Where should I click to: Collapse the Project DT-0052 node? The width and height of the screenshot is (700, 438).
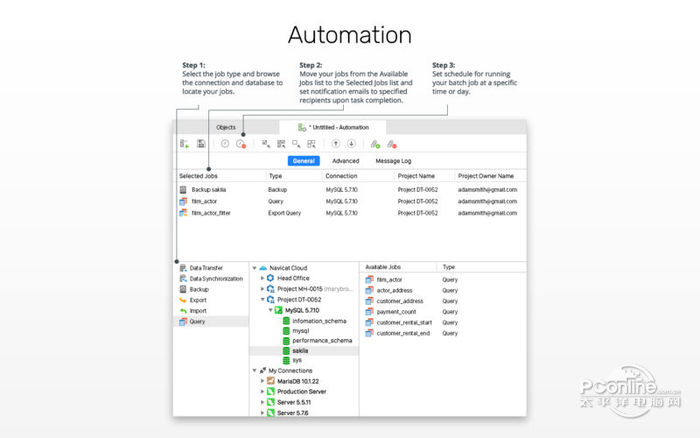coord(262,300)
